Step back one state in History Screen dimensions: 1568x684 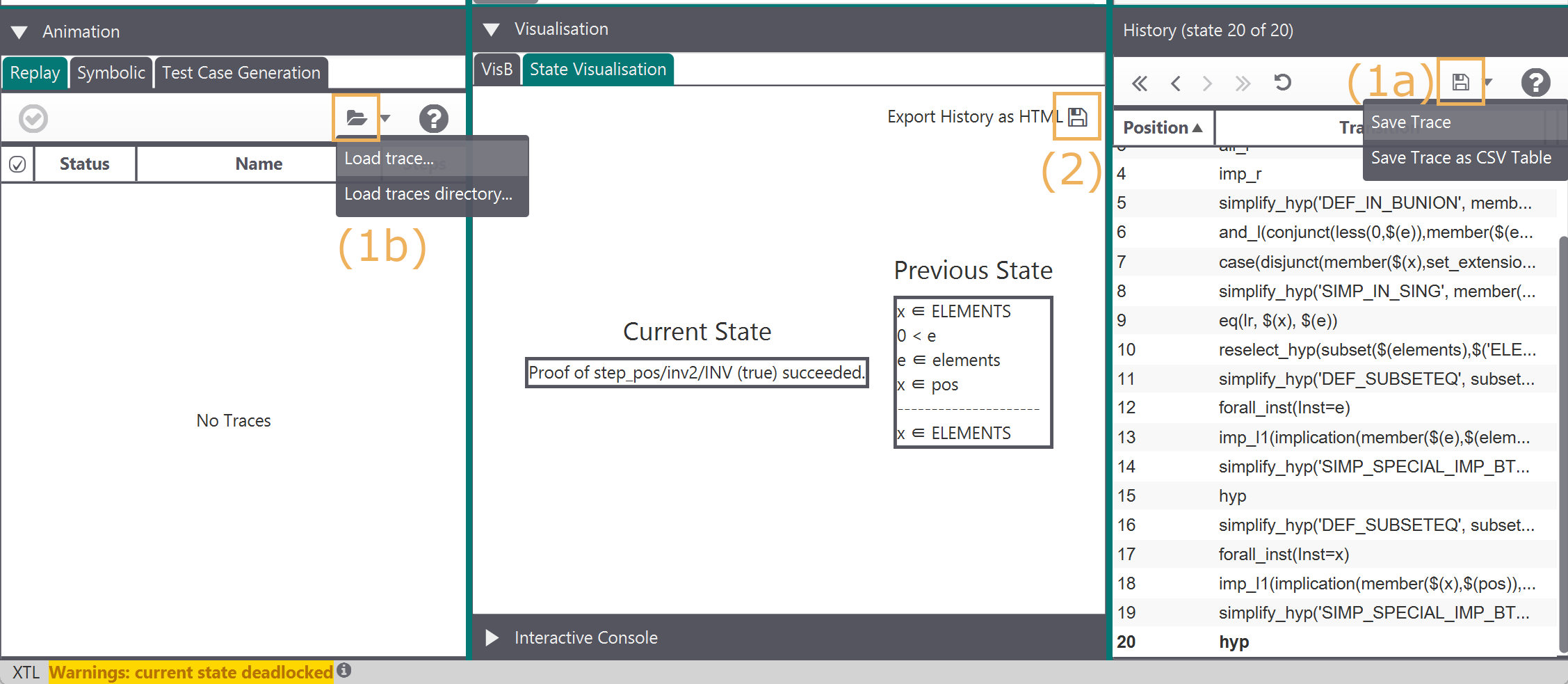[1176, 83]
